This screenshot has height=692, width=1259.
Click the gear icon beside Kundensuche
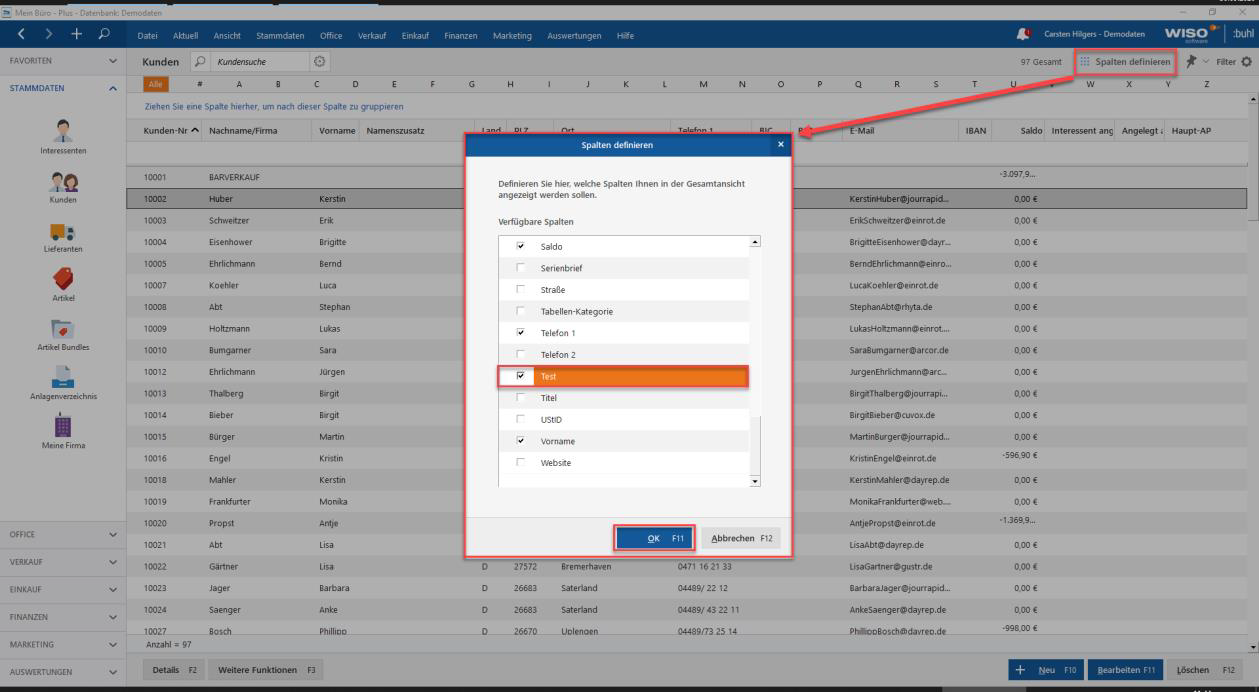point(322,62)
